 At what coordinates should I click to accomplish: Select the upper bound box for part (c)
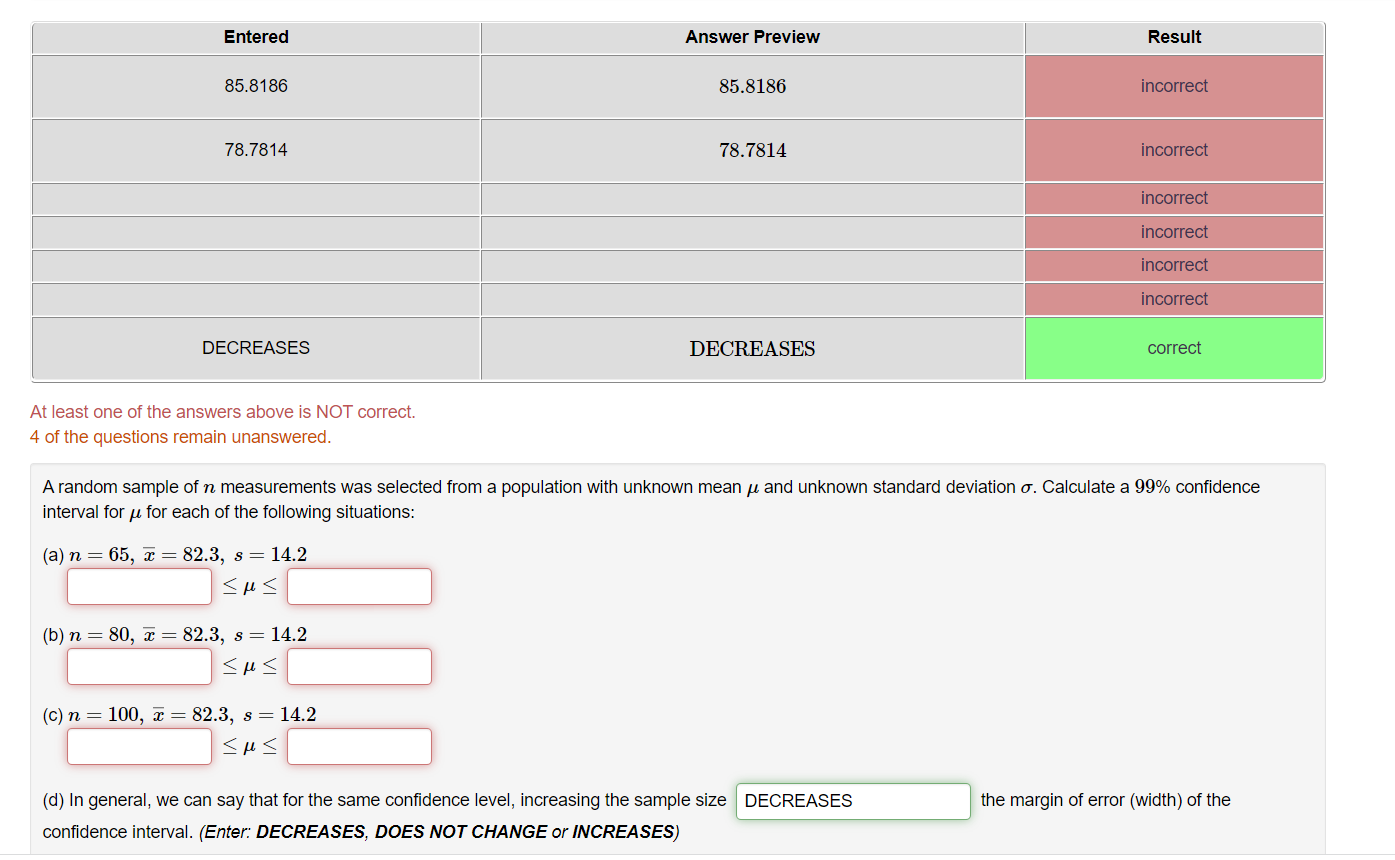[358, 746]
